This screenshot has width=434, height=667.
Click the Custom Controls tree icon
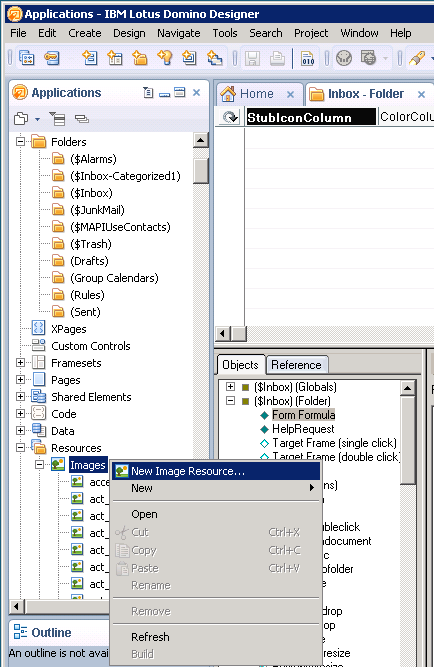pos(39,345)
